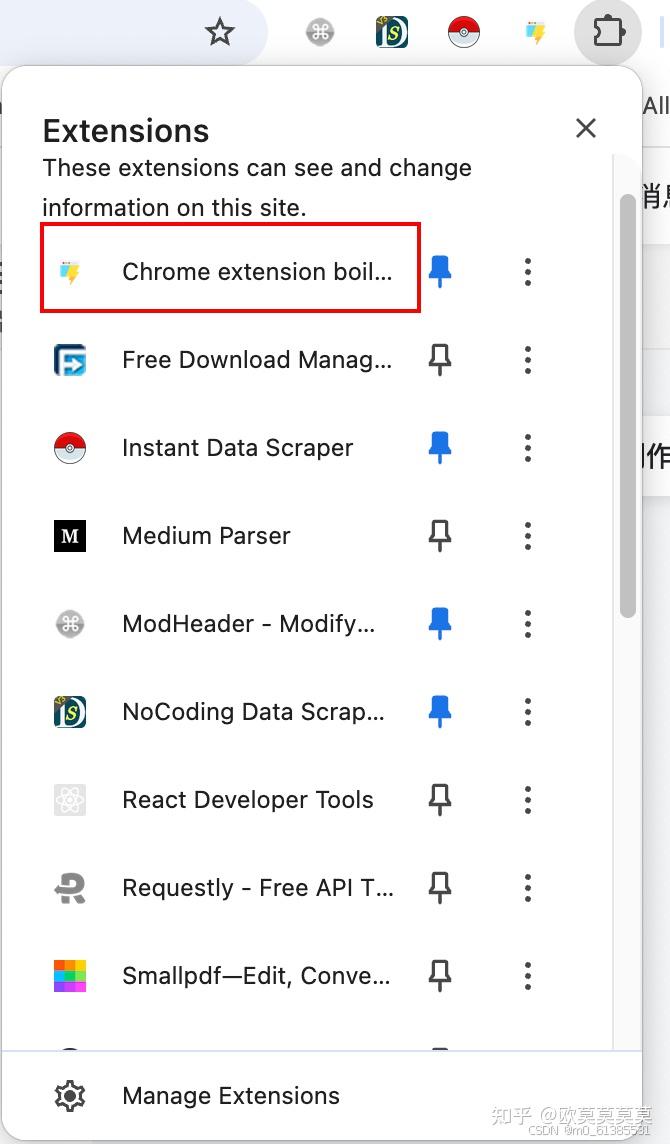Open Medium Parser extension from the list

206,536
